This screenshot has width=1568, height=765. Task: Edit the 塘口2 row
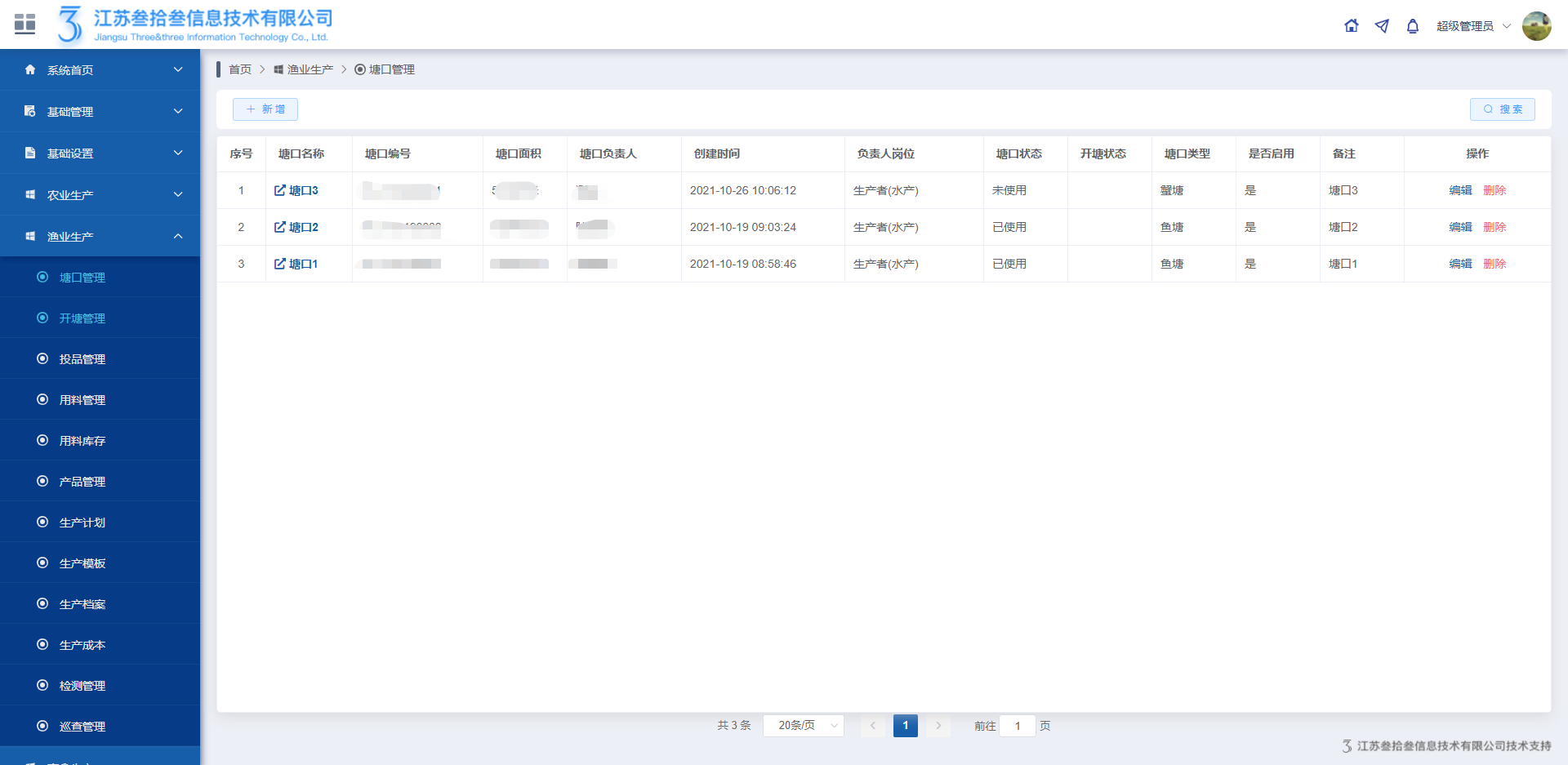pos(1460,227)
